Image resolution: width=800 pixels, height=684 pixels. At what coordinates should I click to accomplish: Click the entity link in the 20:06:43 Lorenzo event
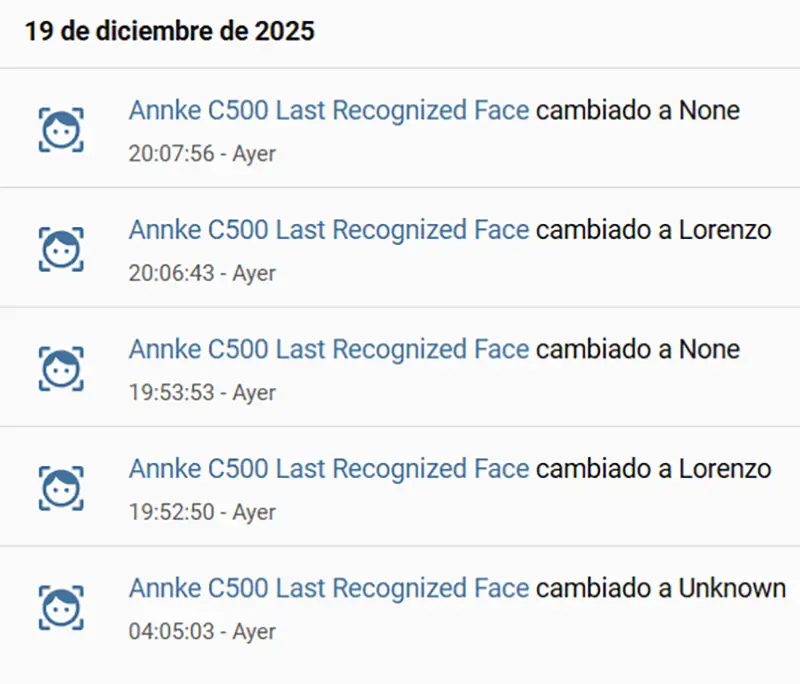[x=328, y=230]
